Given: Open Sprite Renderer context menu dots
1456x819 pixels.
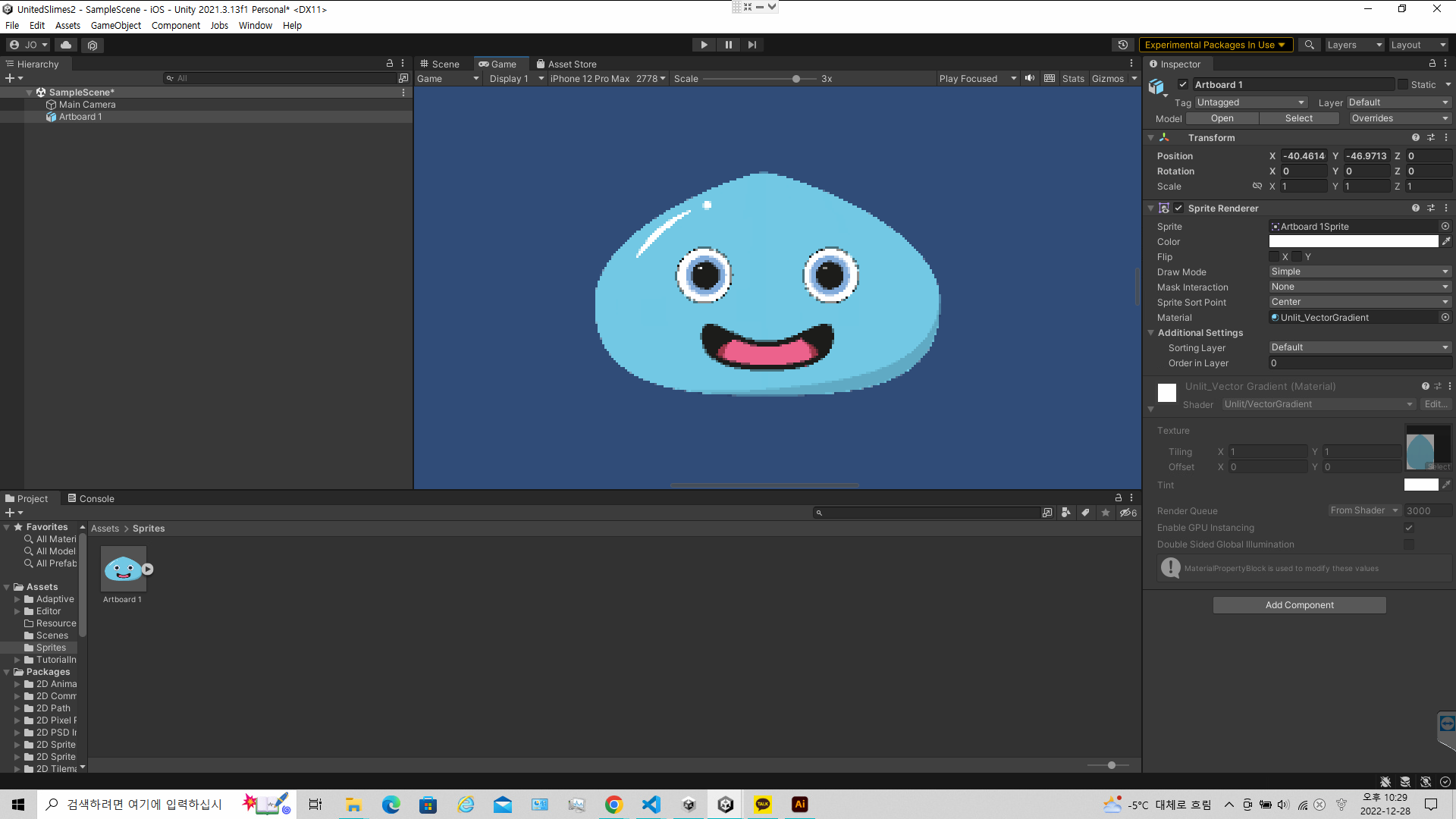Looking at the screenshot, I should 1446,208.
